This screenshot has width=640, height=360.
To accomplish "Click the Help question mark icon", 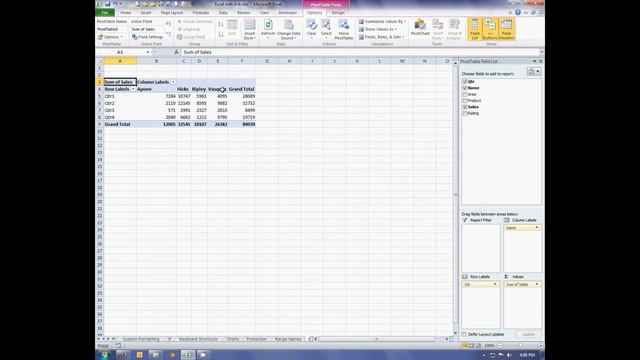I will [x=518, y=13].
